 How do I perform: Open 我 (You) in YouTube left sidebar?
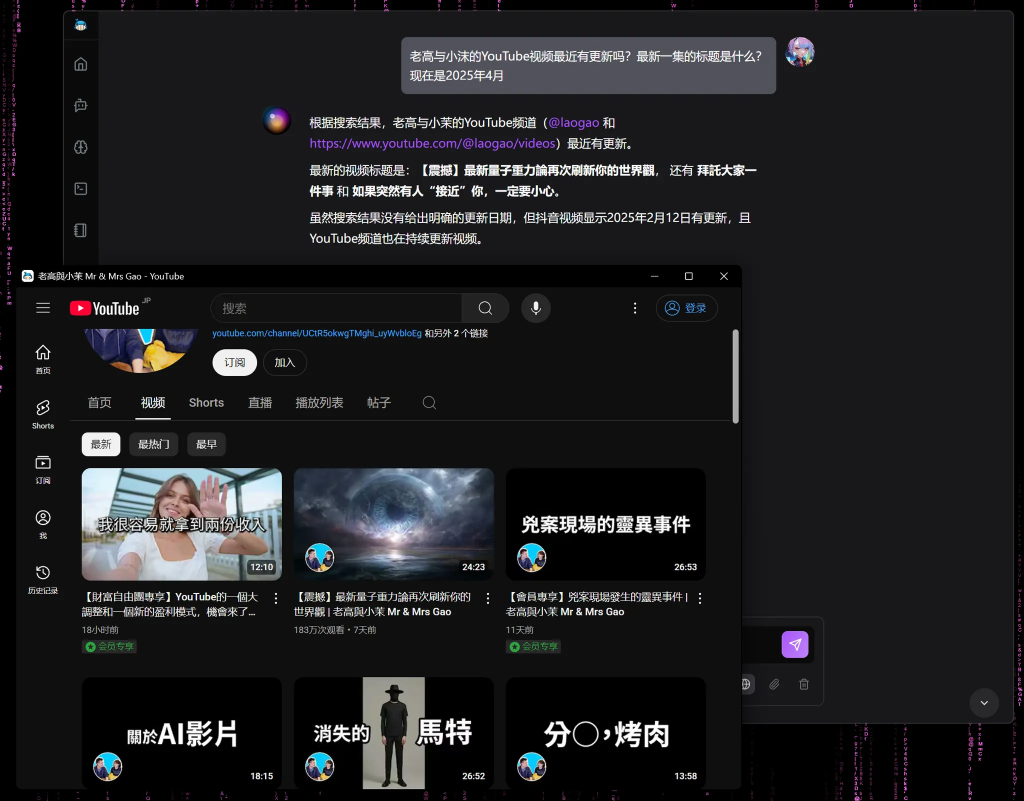pos(43,524)
